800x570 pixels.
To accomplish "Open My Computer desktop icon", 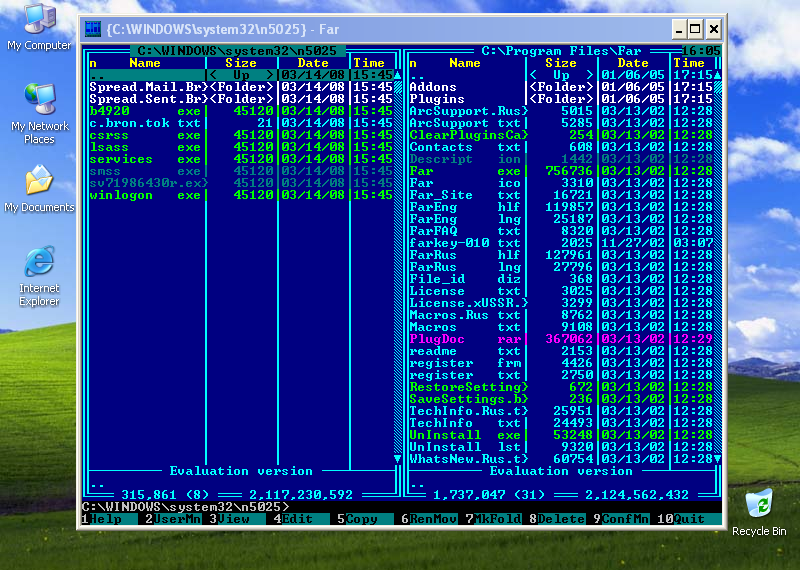I will click(39, 27).
